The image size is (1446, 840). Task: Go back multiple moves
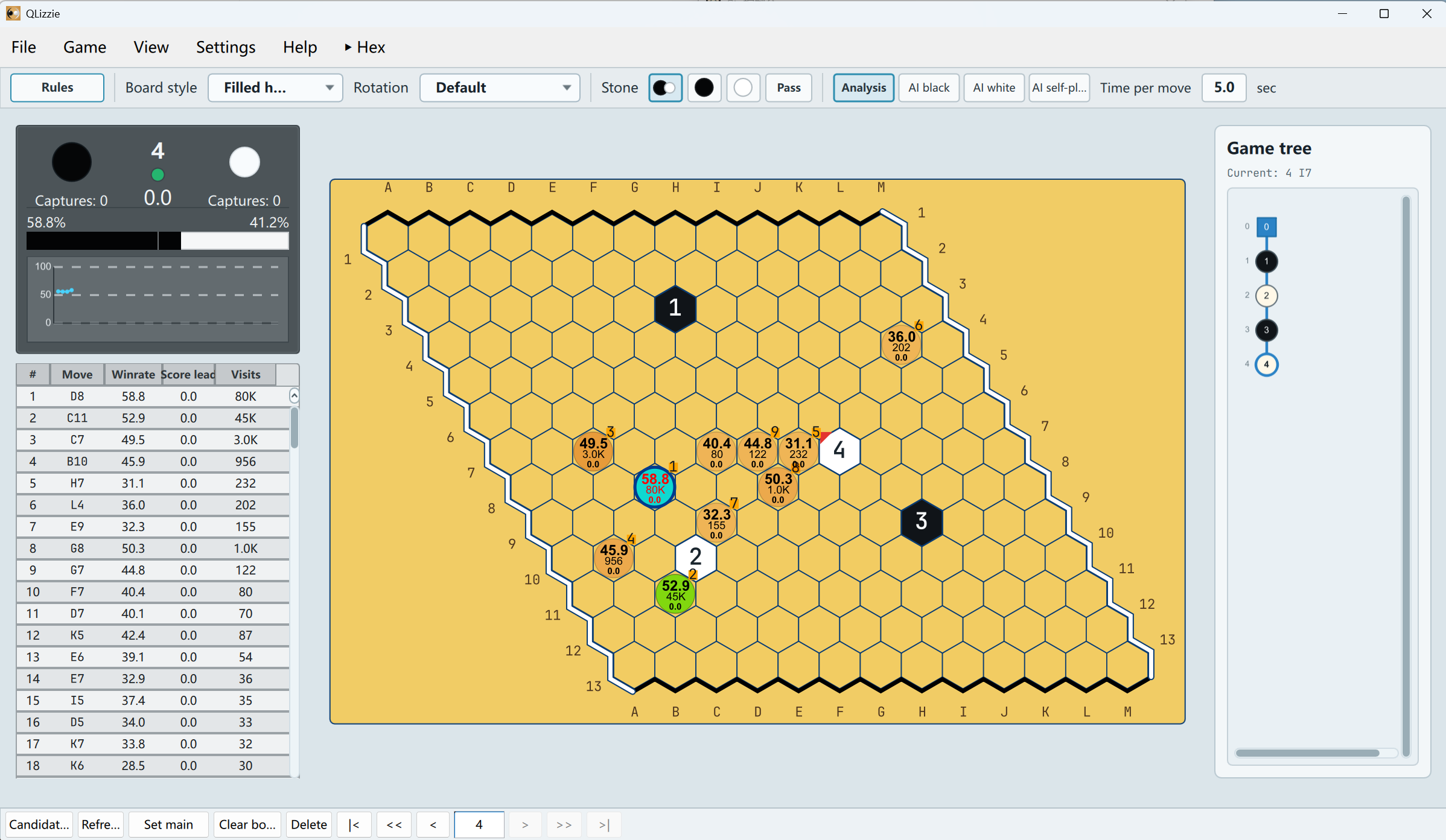point(394,824)
